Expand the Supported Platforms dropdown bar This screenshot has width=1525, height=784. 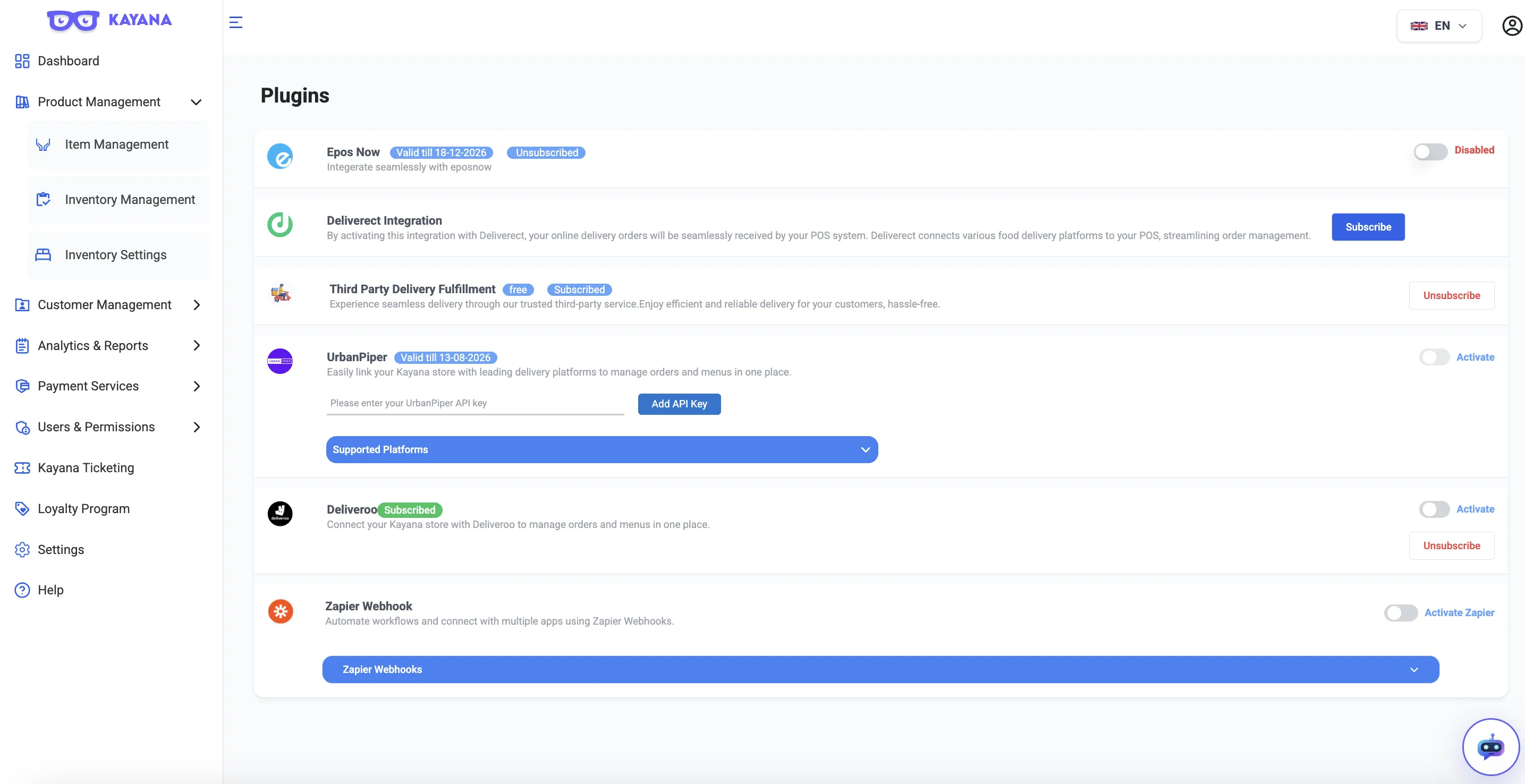pyautogui.click(x=601, y=450)
